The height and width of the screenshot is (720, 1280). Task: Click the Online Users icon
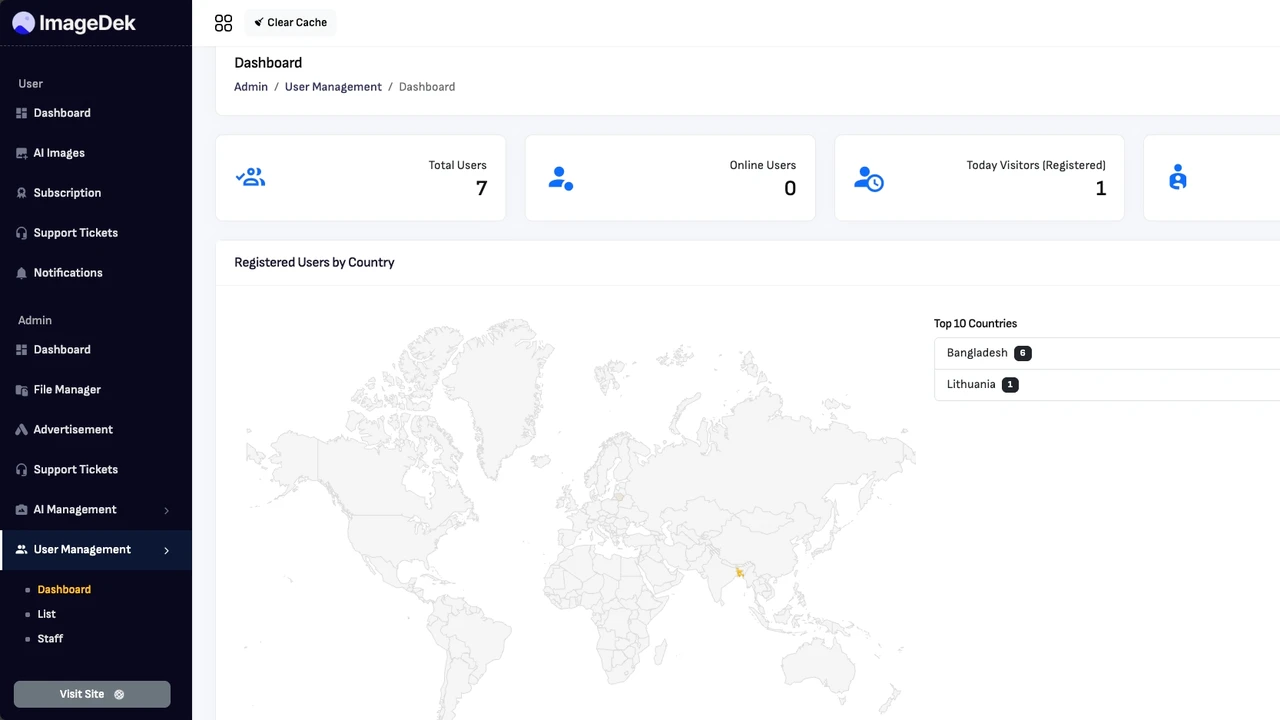[x=561, y=178]
